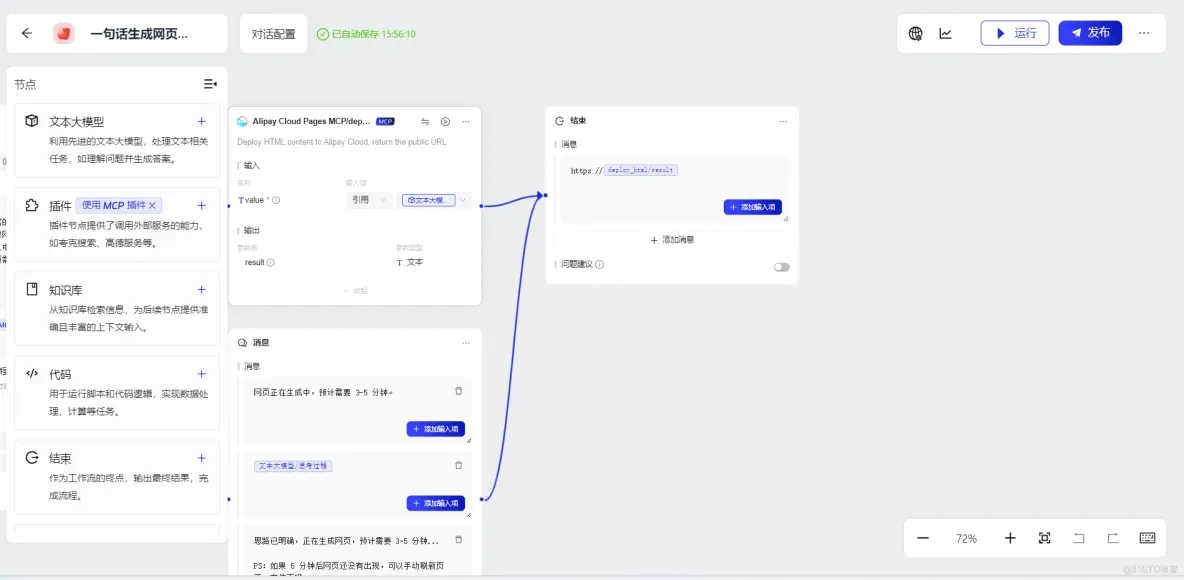Screen dimensions: 1184x580
Task: Fit the canvas to the screen
Action: (1044, 538)
